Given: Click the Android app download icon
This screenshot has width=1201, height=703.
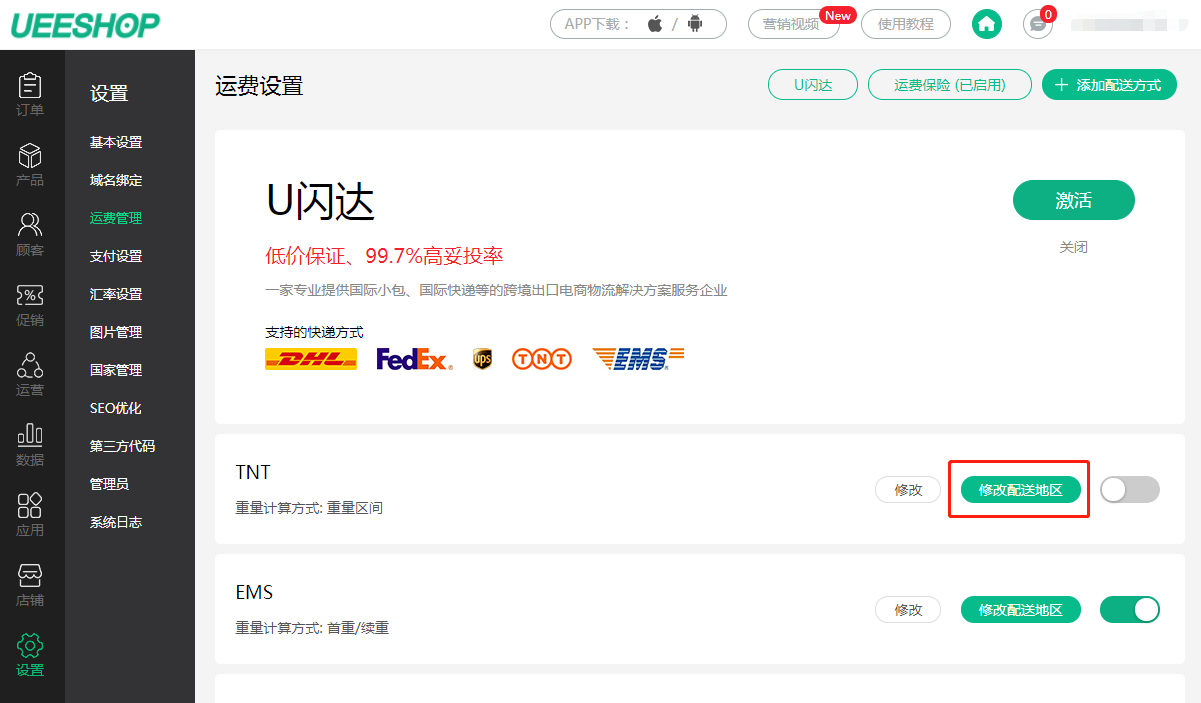Looking at the screenshot, I should [x=695, y=24].
